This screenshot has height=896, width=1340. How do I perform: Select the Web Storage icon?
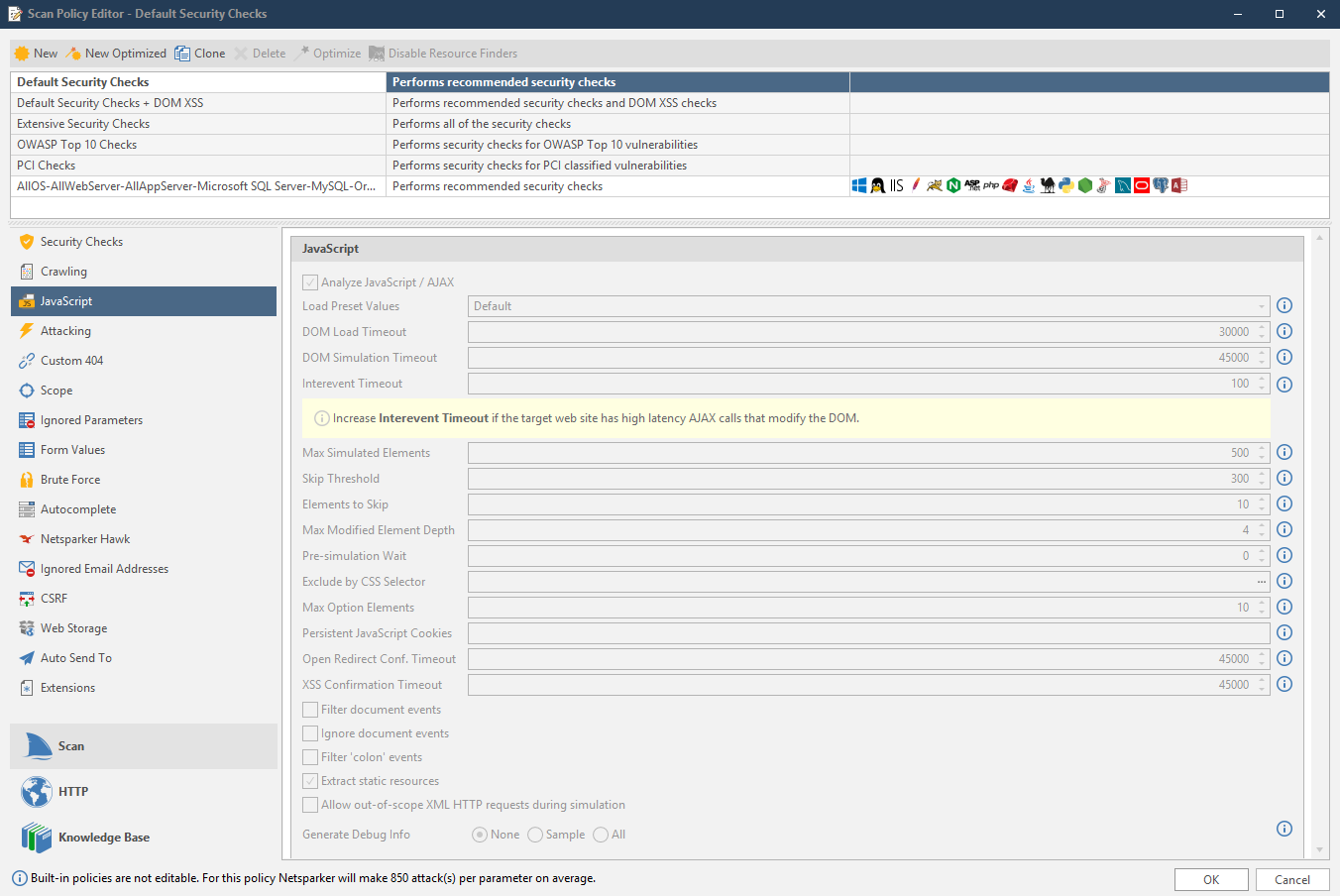point(27,628)
